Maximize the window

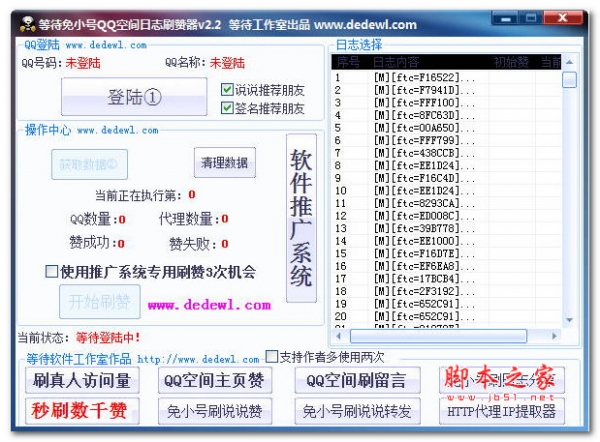531,18
